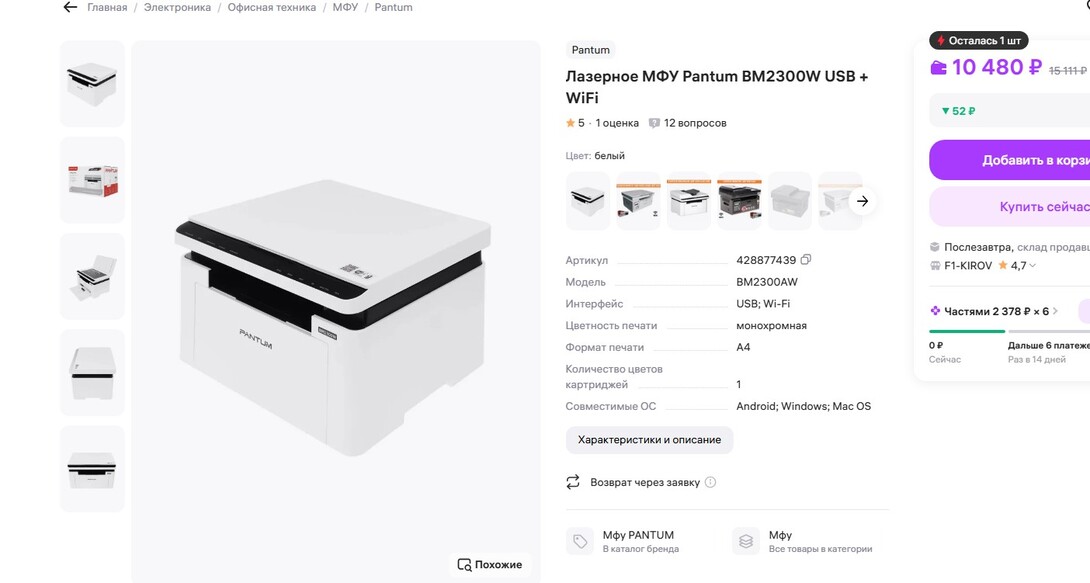
Task: Select the white printer color variant
Action: point(588,200)
